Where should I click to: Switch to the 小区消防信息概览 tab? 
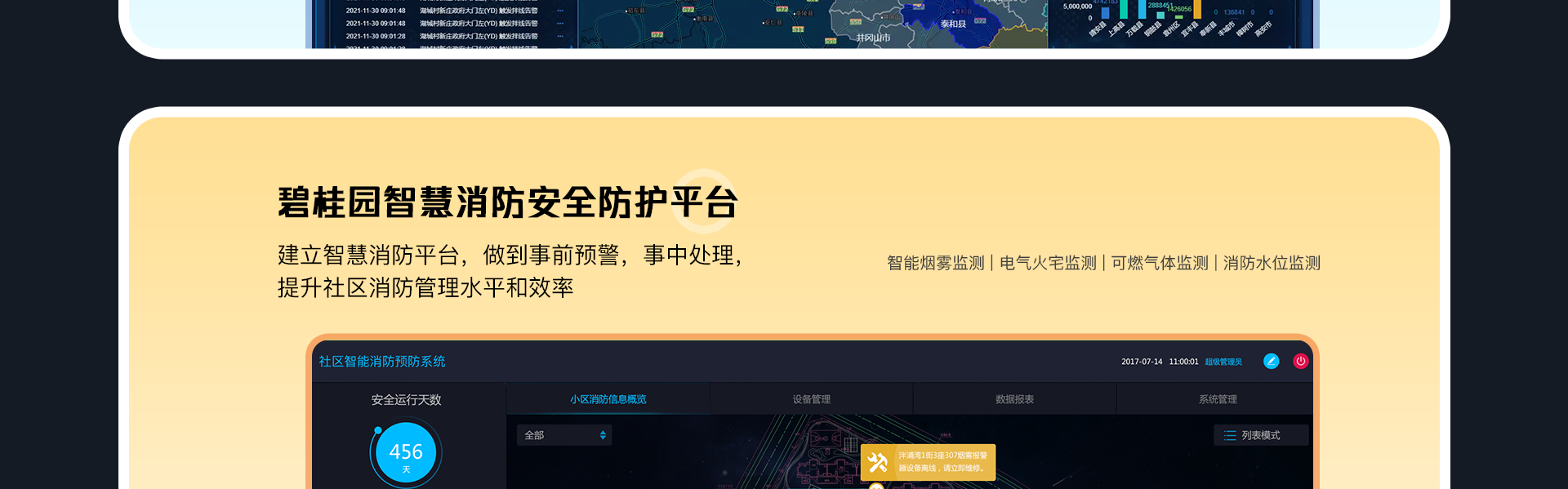coord(608,399)
